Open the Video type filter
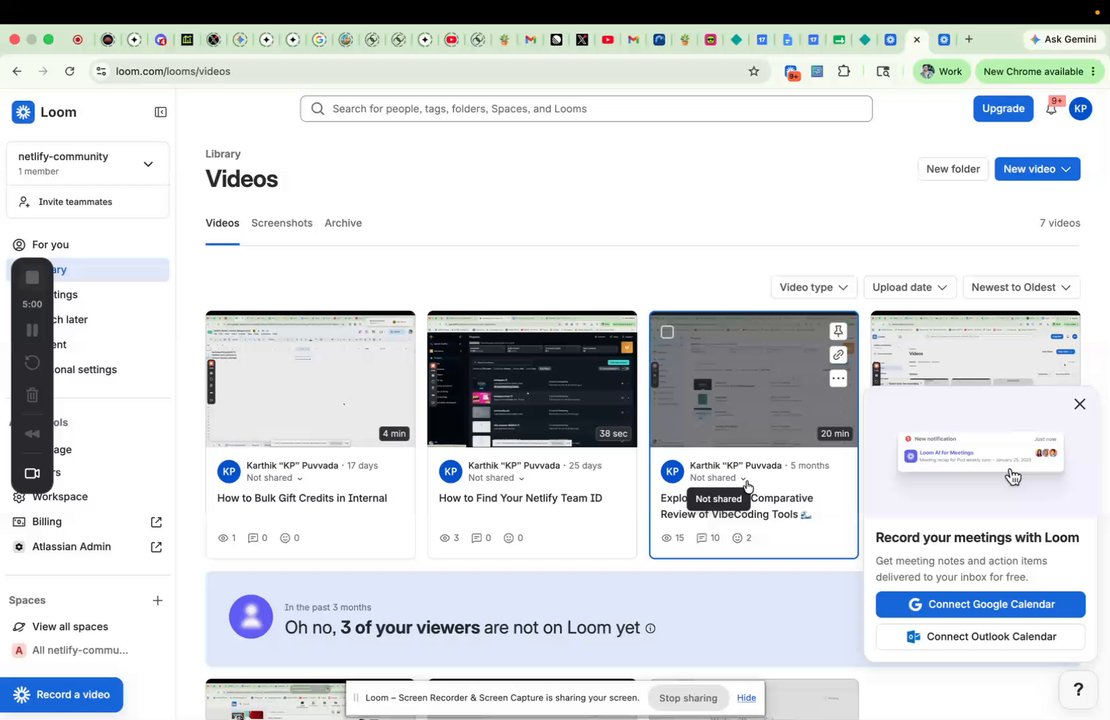 (813, 287)
